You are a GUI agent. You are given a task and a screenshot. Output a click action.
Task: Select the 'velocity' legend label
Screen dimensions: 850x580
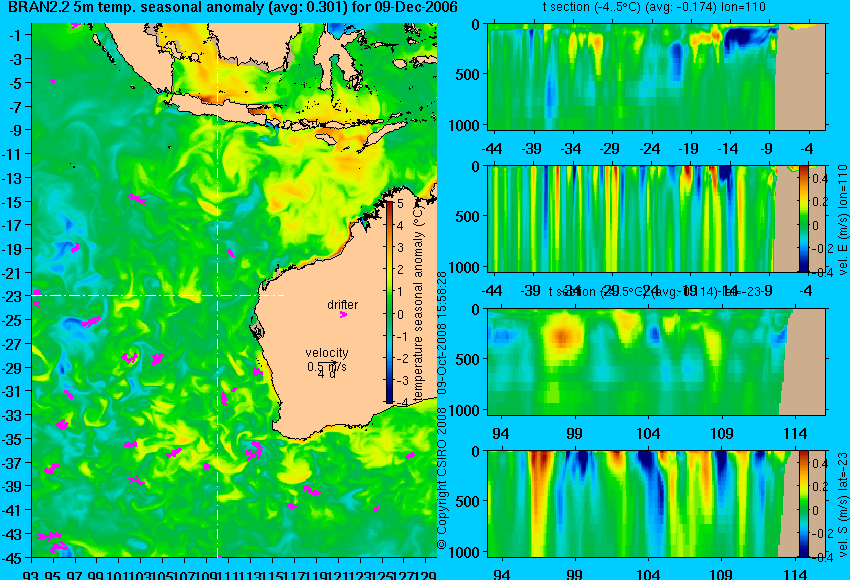tap(327, 353)
